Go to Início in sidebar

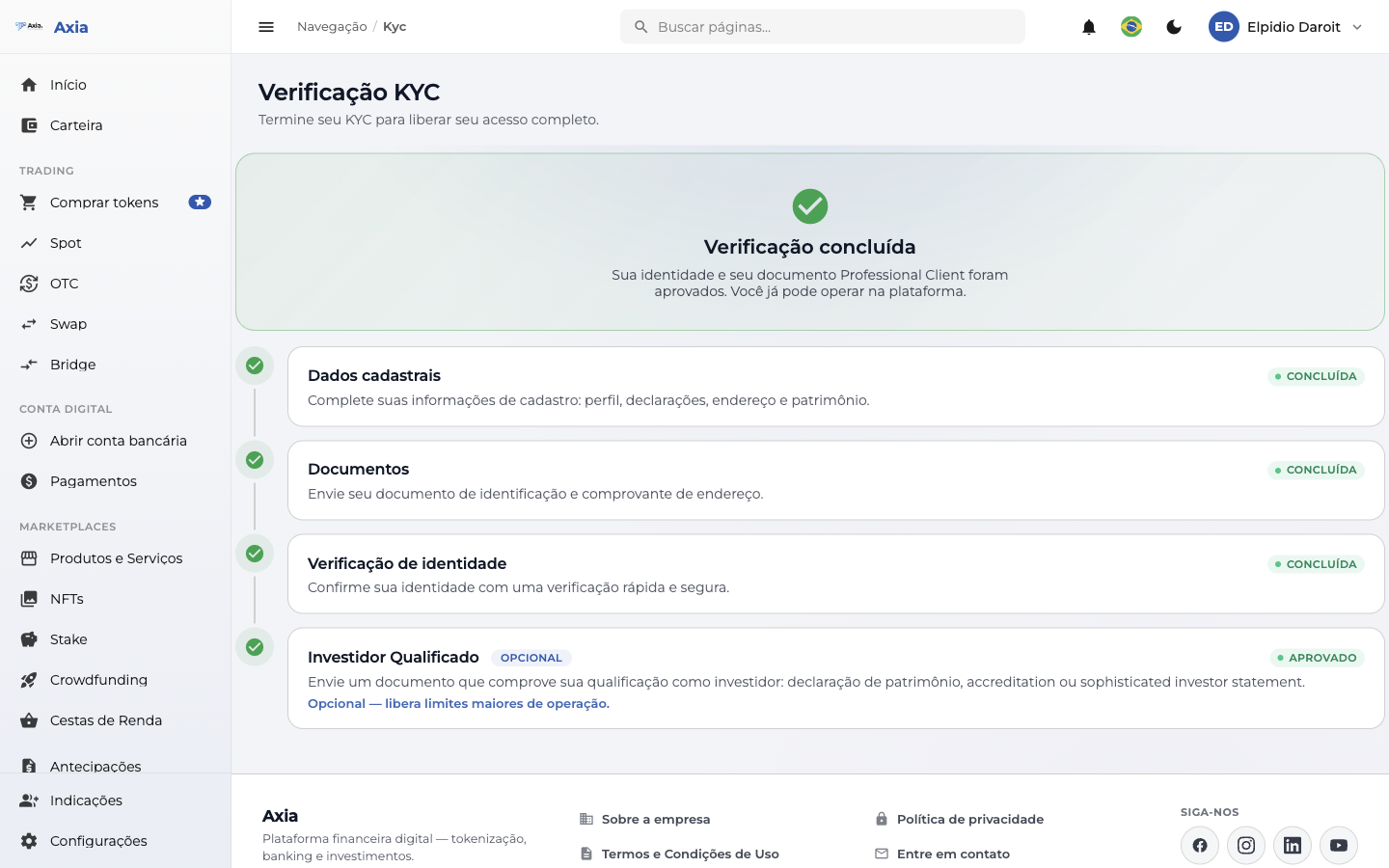(116, 85)
